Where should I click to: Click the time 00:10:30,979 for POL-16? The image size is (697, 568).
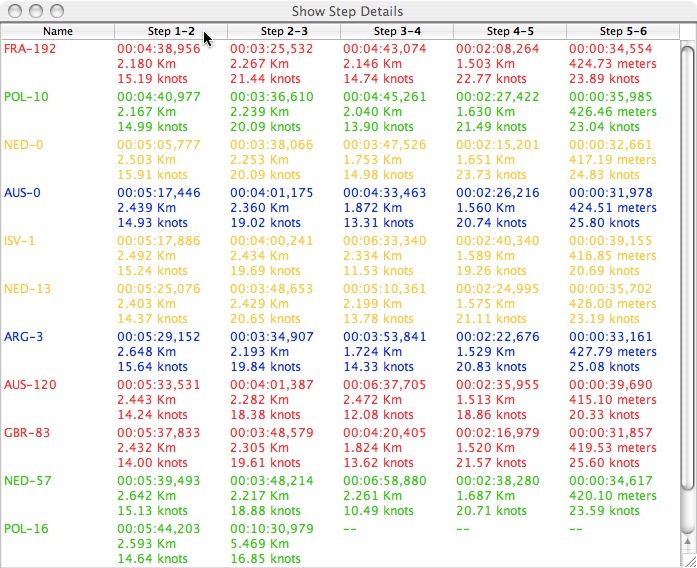pyautogui.click(x=272, y=528)
